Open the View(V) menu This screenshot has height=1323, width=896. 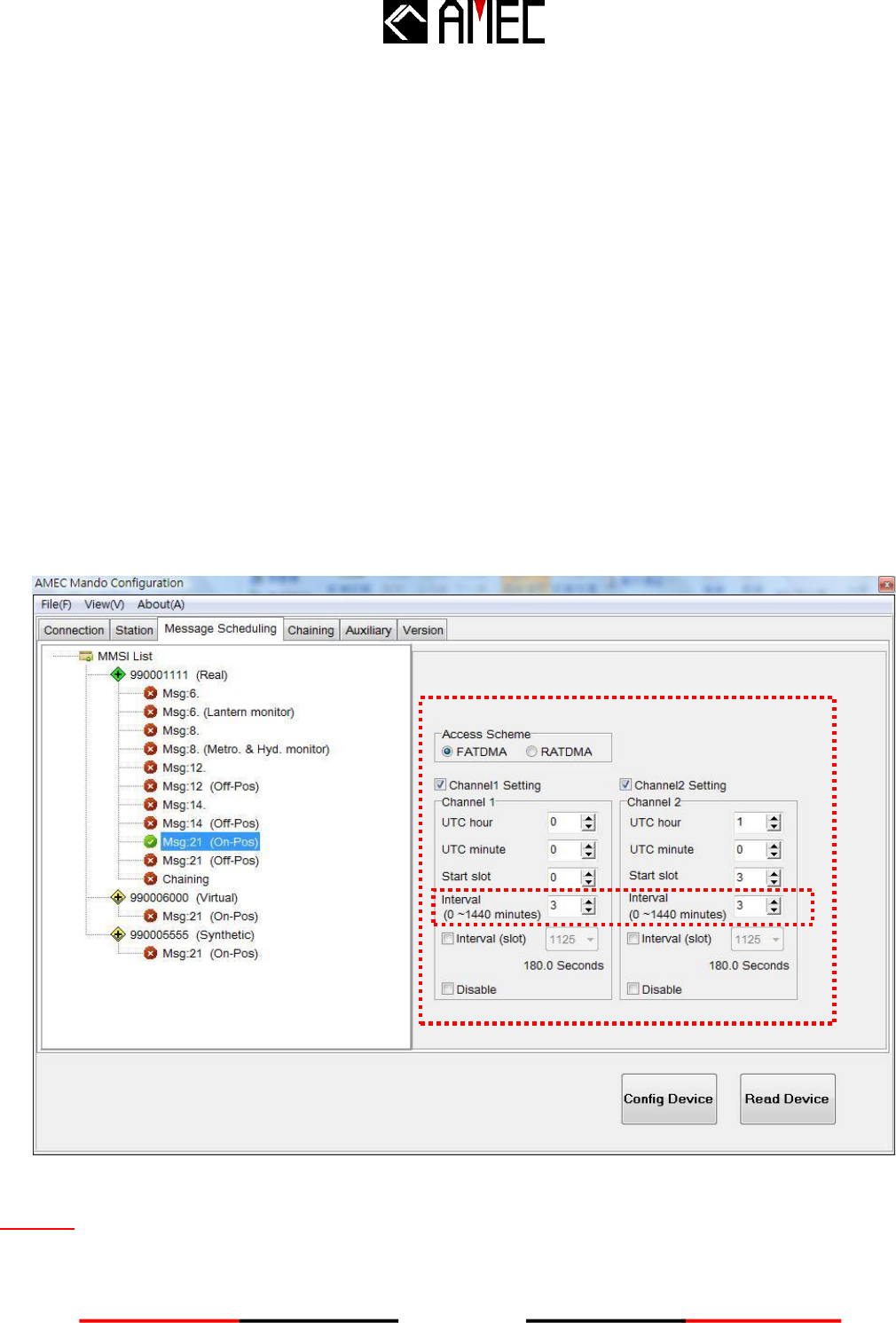click(x=105, y=604)
